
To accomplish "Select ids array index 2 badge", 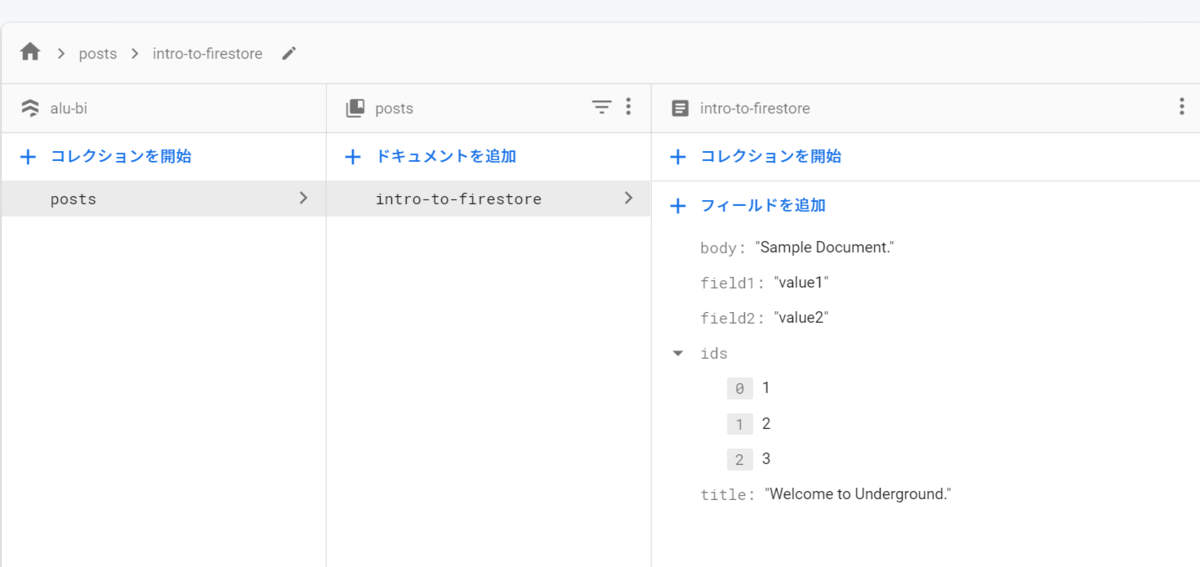I will (739, 459).
